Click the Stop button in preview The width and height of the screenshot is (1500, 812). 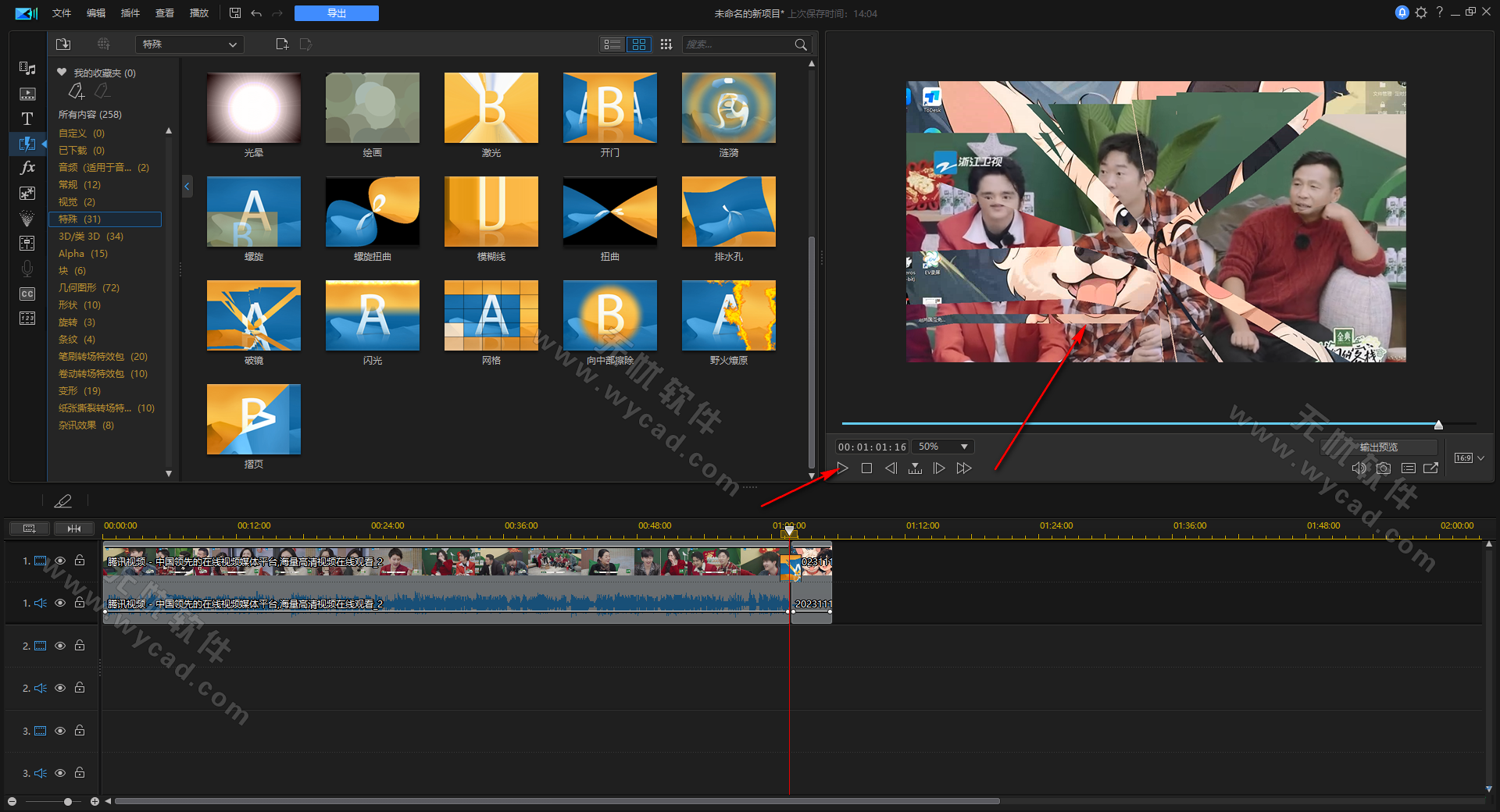tap(866, 468)
